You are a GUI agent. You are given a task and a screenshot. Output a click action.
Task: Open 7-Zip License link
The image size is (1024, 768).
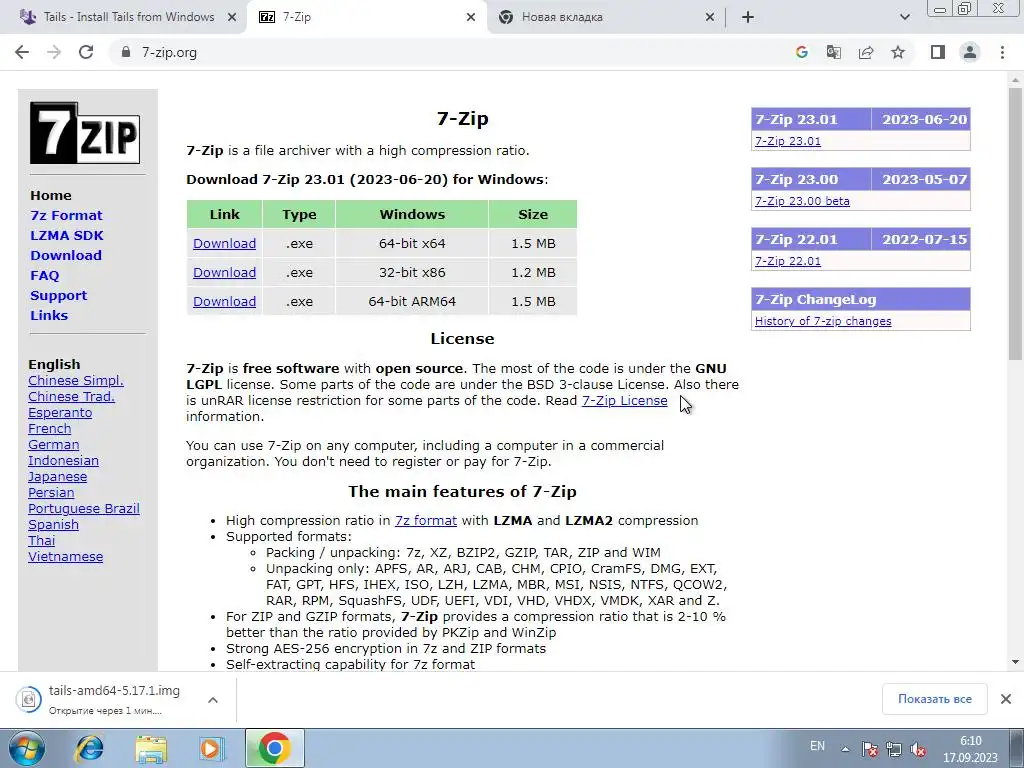[x=624, y=400]
